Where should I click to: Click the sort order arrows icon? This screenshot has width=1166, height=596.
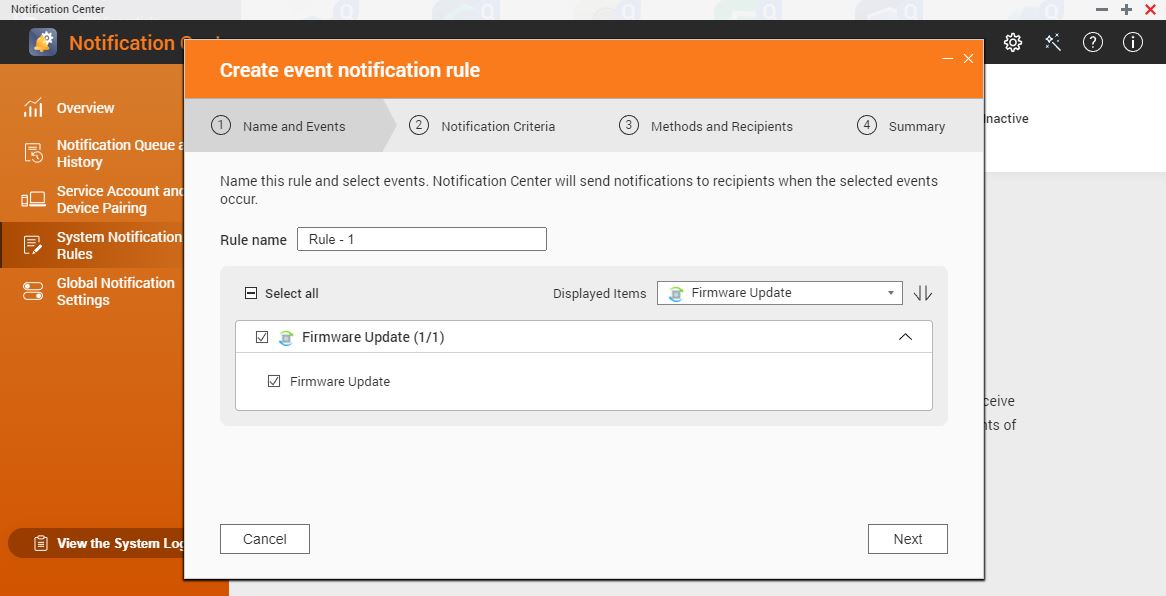tap(923, 293)
